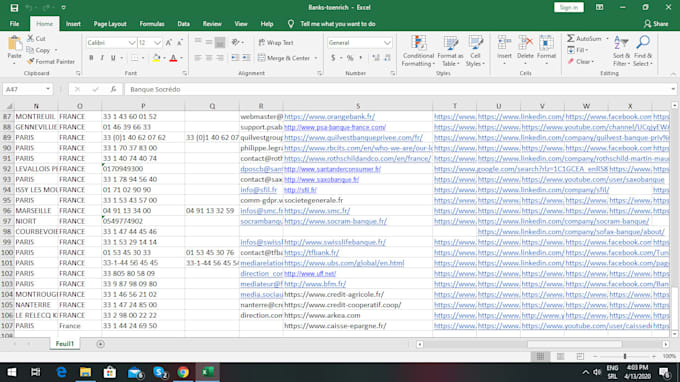Toggle Middle Align for cells

pos(209,42)
